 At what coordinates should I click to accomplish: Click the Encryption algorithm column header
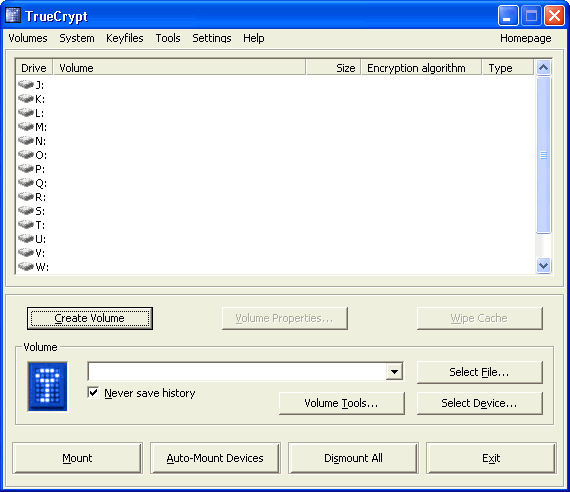tap(422, 68)
